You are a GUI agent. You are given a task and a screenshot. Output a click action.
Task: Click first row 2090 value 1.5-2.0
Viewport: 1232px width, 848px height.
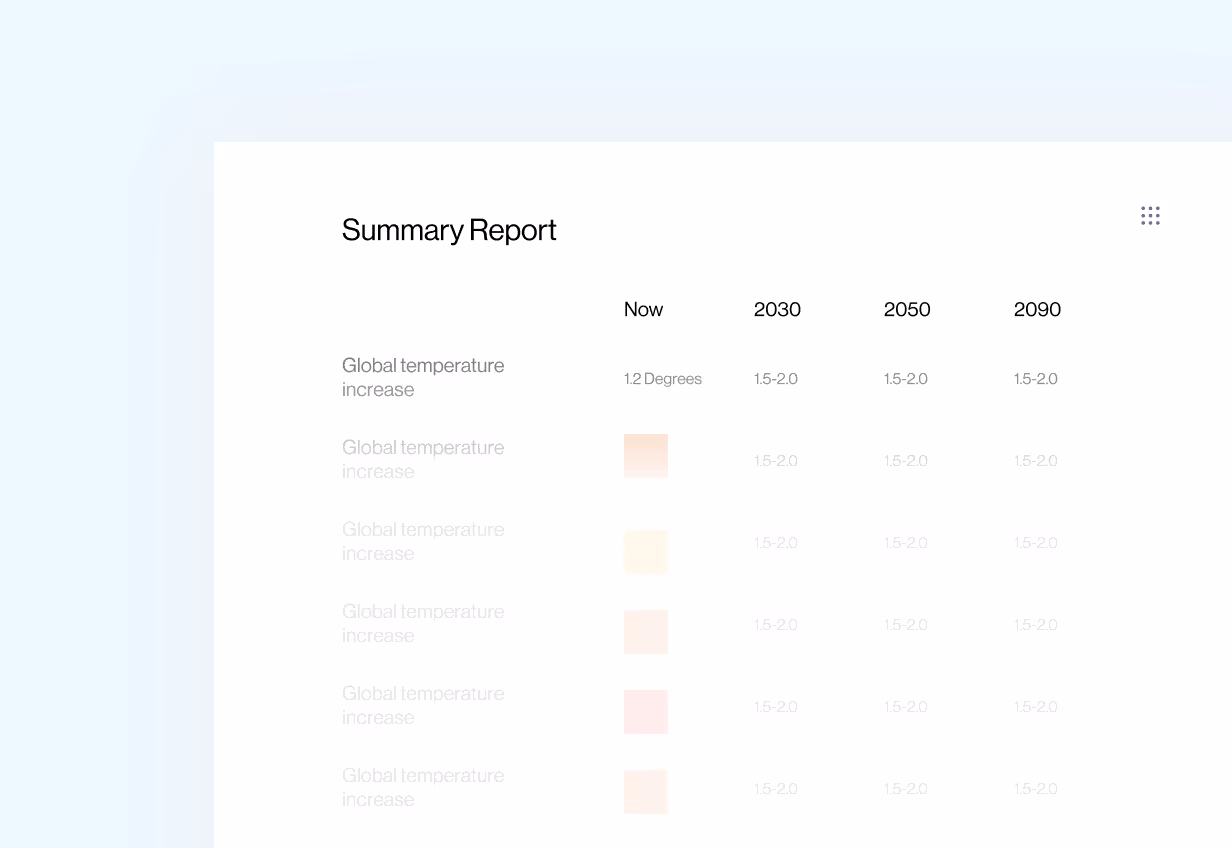pyautogui.click(x=1036, y=379)
